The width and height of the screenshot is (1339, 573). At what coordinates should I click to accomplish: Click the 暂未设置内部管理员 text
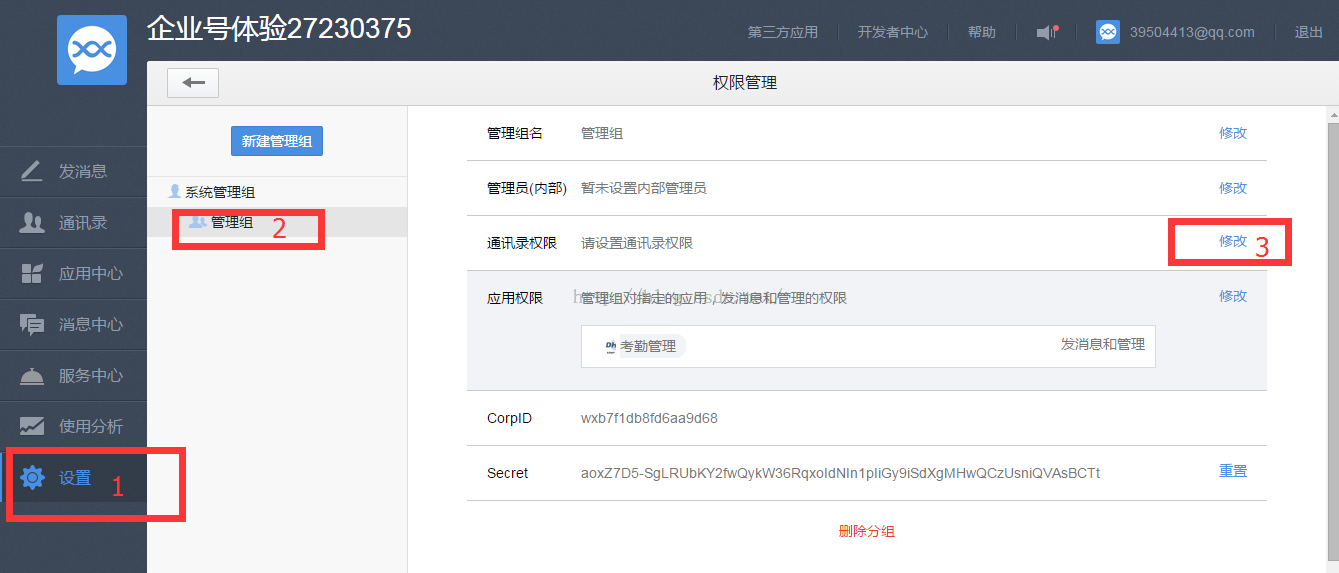644,188
